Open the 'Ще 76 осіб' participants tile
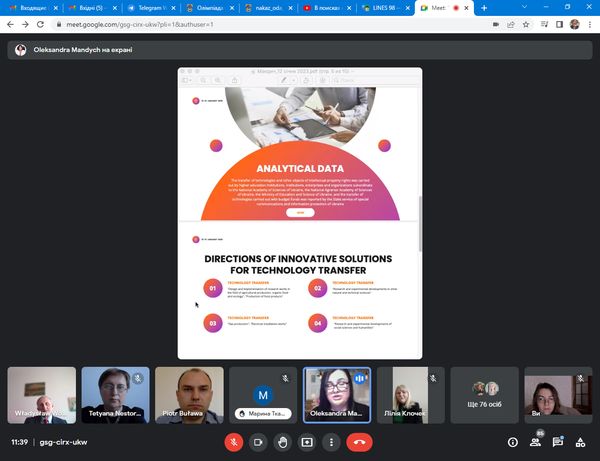 tap(485, 394)
